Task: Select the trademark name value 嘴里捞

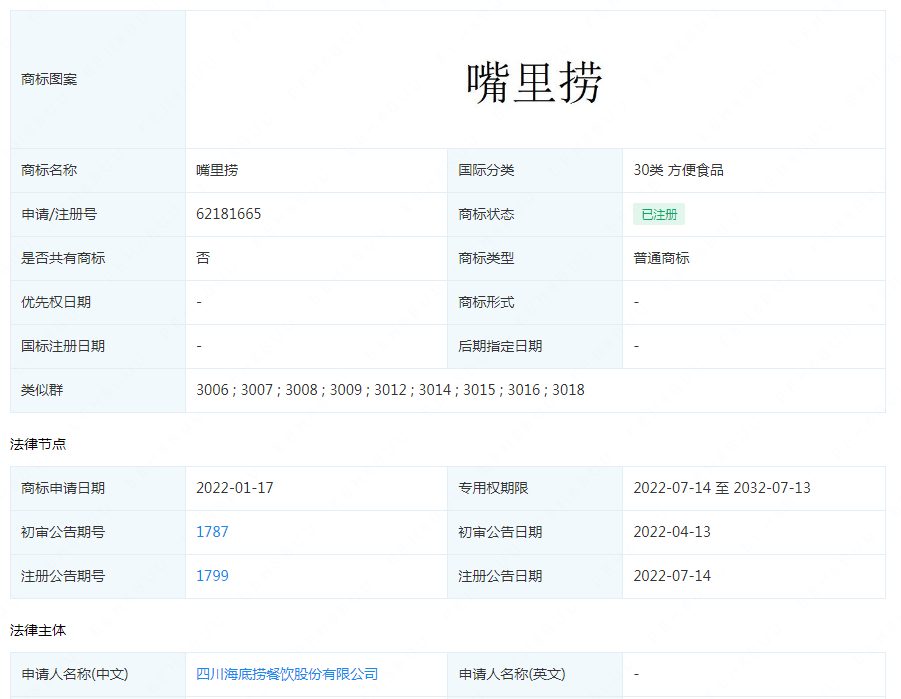Action: click(217, 170)
